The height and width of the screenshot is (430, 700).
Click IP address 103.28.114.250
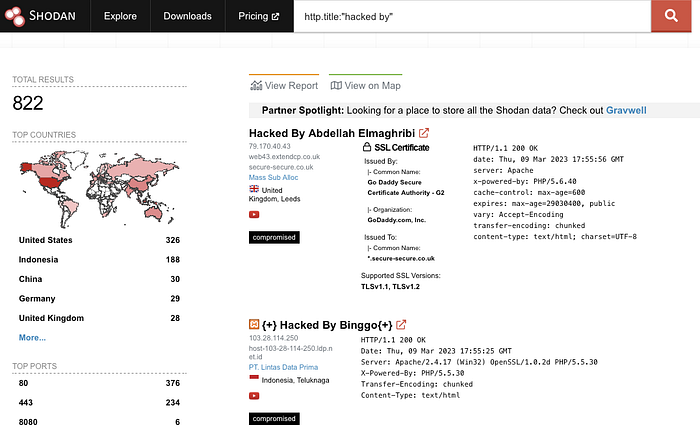tap(273, 338)
